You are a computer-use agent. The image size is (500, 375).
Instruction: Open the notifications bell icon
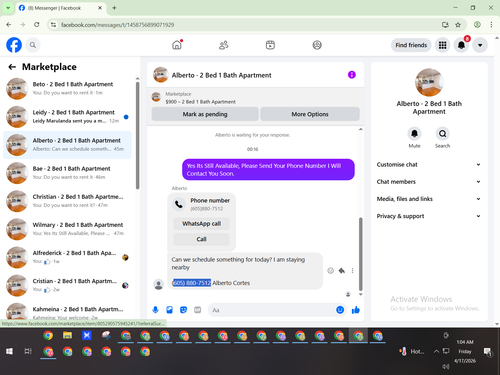461,45
